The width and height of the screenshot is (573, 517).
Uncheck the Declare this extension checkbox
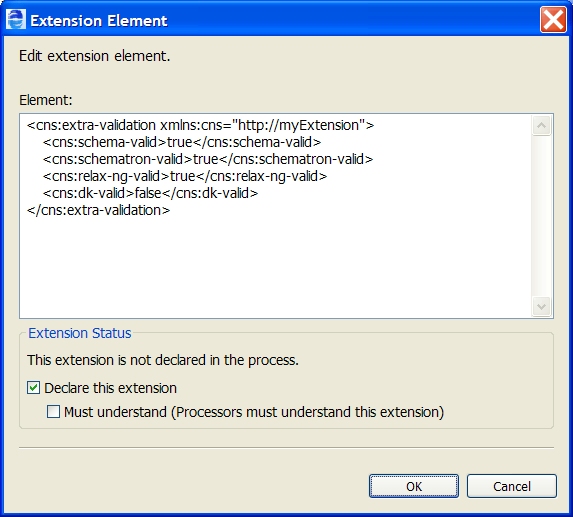pyautogui.click(x=33, y=388)
